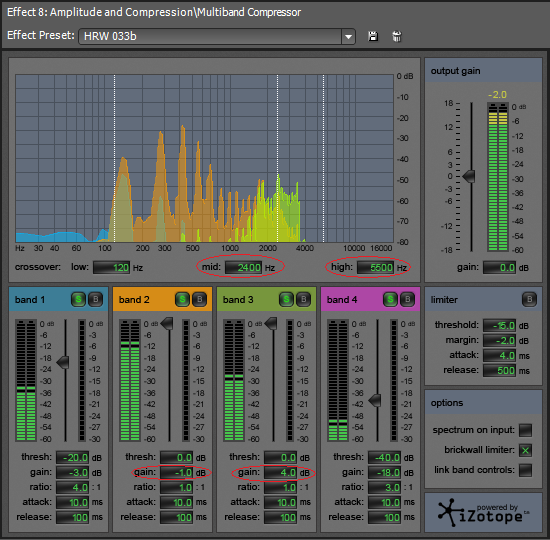Click band 3 ratio value field
550x540 pixels.
click(280, 487)
